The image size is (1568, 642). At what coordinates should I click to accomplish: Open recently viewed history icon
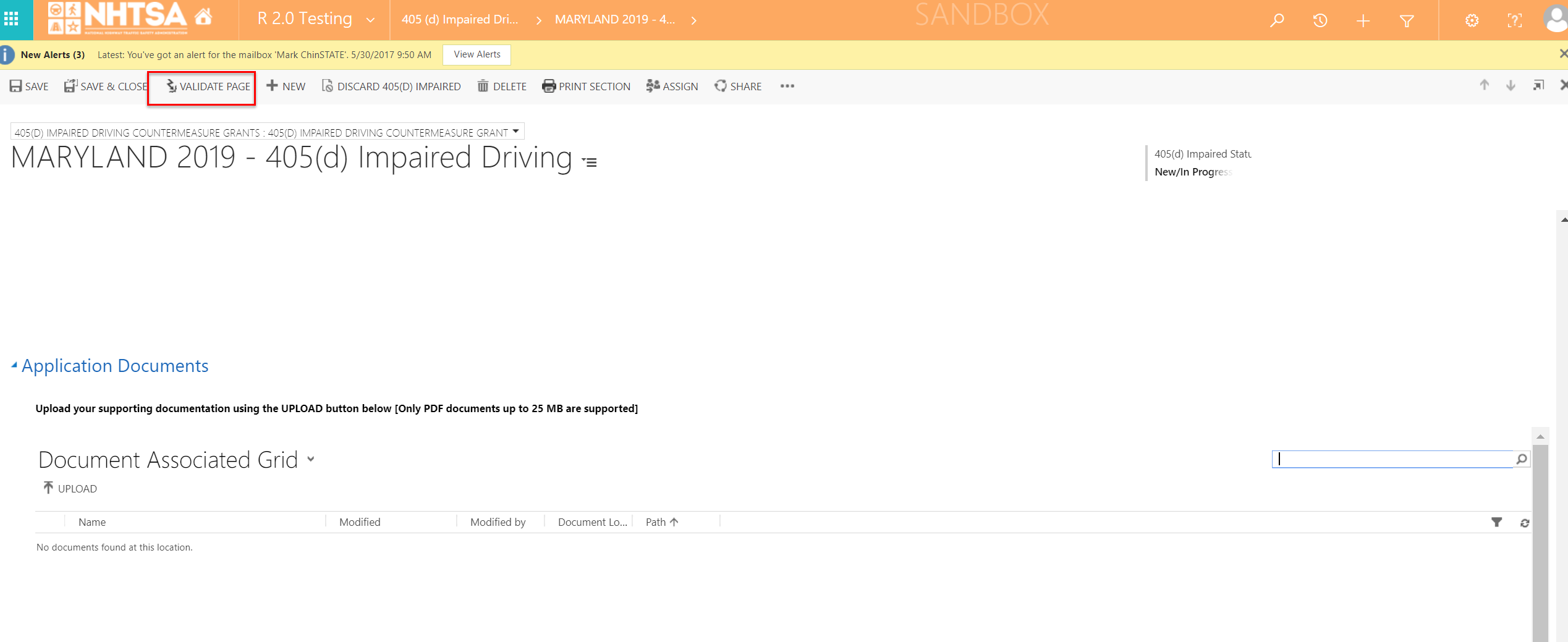point(1320,20)
